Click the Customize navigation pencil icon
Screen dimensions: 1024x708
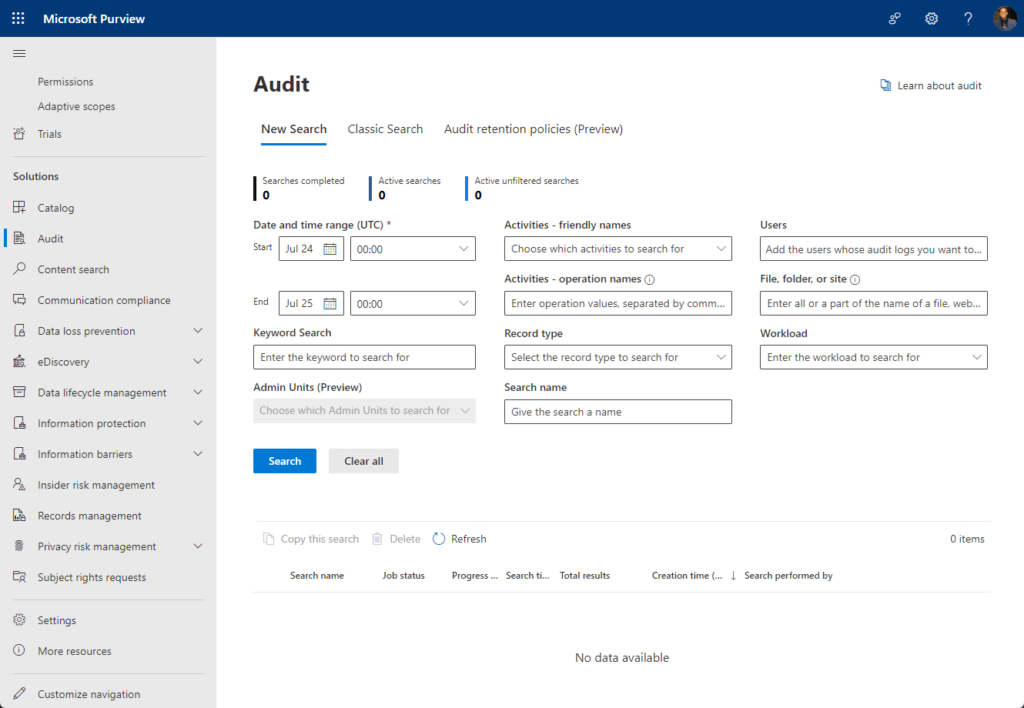point(19,694)
